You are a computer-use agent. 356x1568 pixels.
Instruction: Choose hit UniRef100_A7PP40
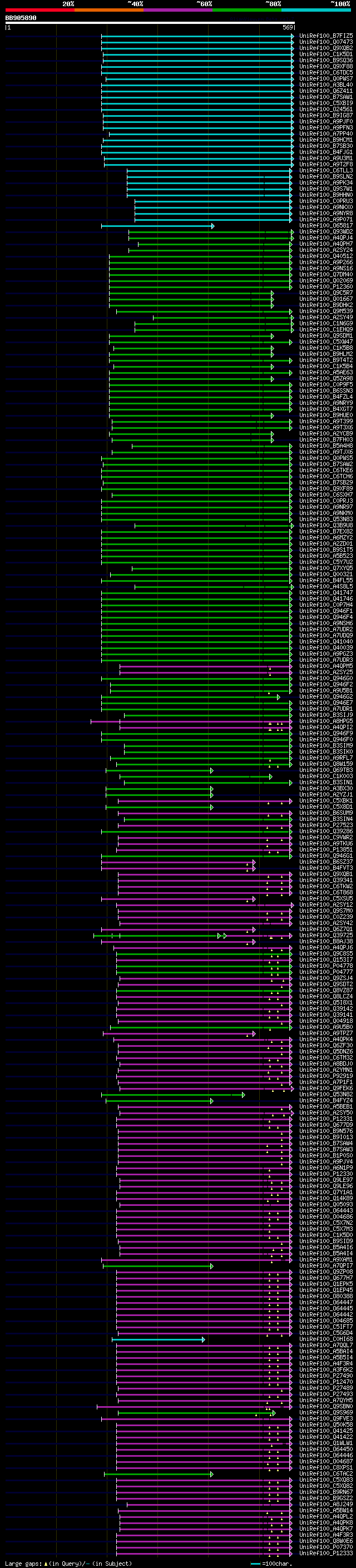326,134
